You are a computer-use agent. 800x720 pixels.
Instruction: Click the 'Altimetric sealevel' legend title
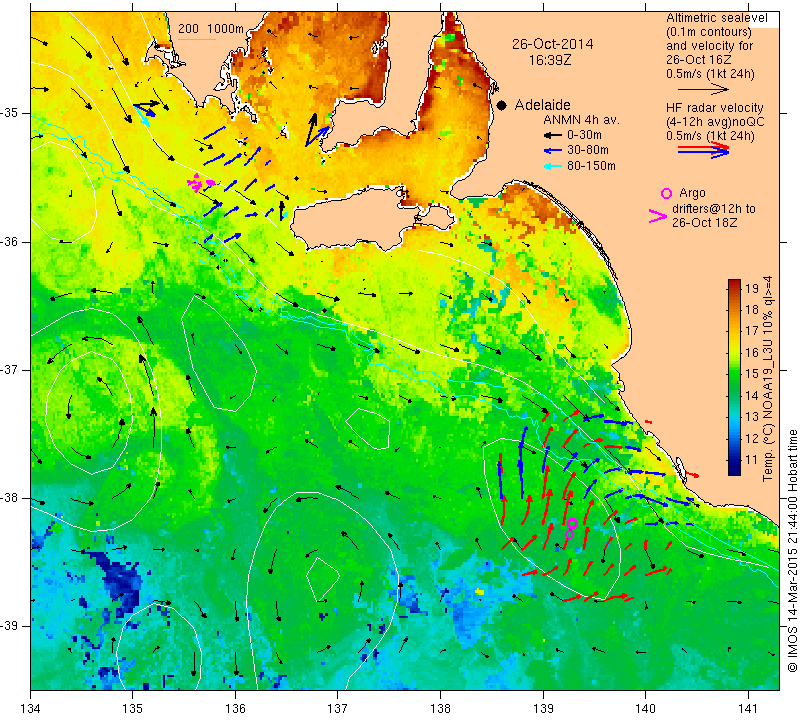tap(716, 18)
